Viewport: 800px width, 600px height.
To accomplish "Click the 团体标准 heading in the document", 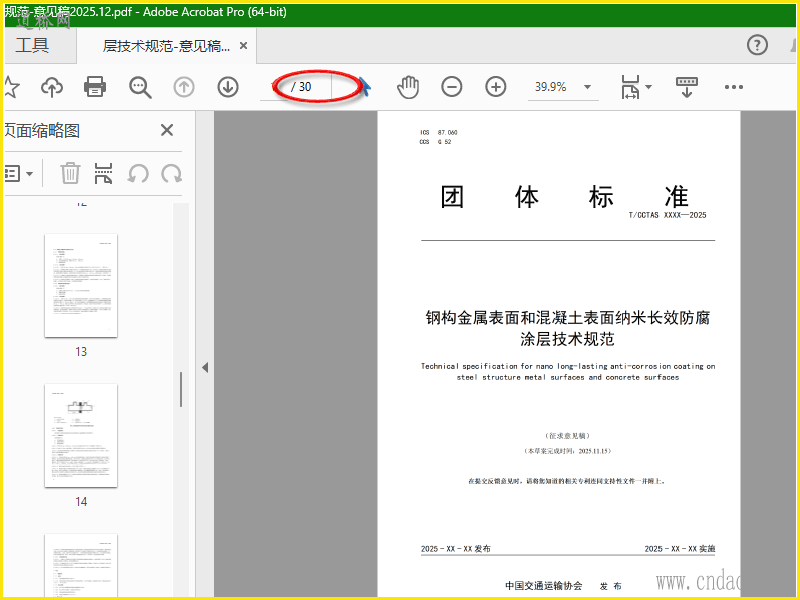I will coord(564,197).
